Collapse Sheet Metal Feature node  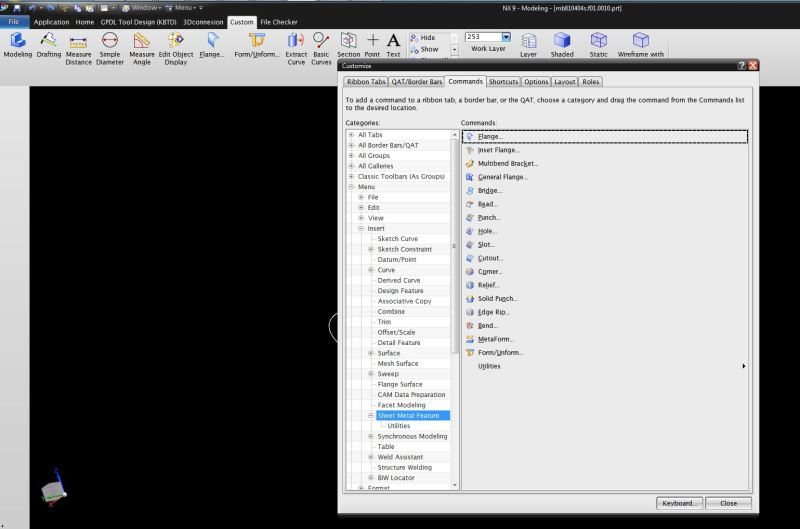tap(371, 416)
